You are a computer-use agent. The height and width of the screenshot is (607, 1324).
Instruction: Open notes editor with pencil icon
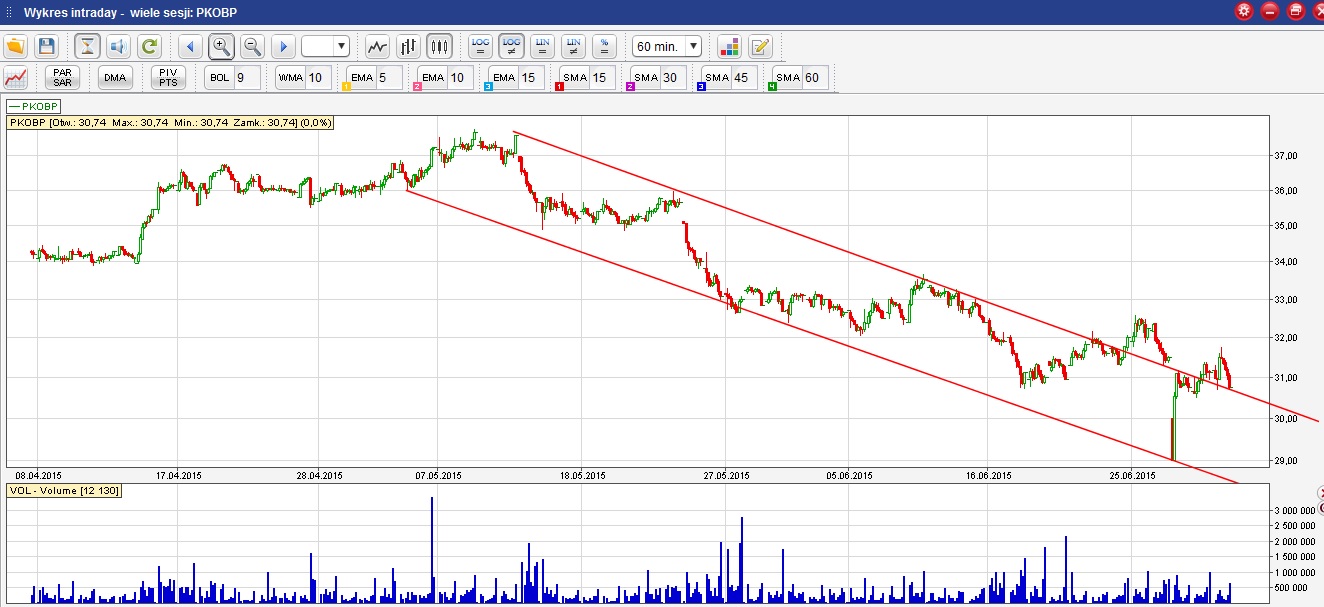point(760,46)
